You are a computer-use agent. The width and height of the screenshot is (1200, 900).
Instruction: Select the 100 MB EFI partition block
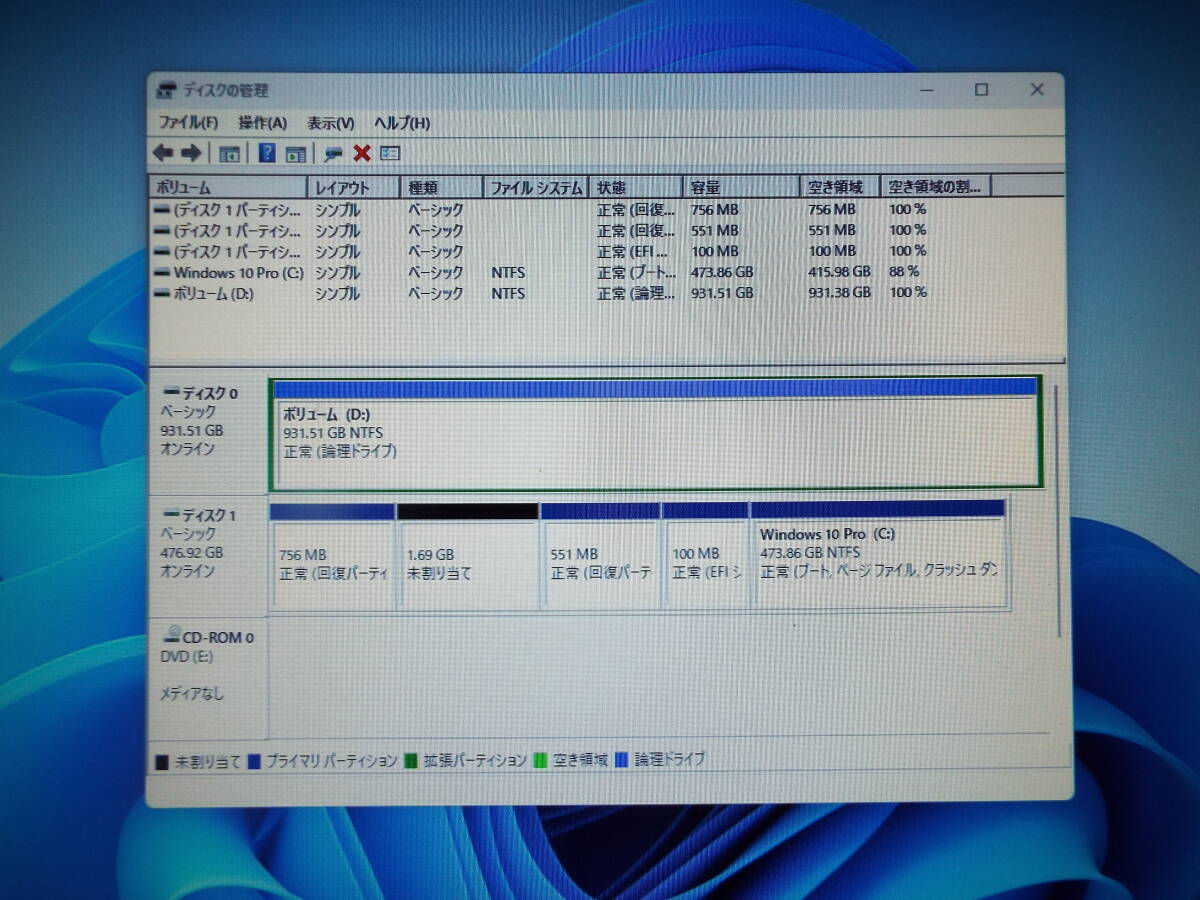(705, 555)
